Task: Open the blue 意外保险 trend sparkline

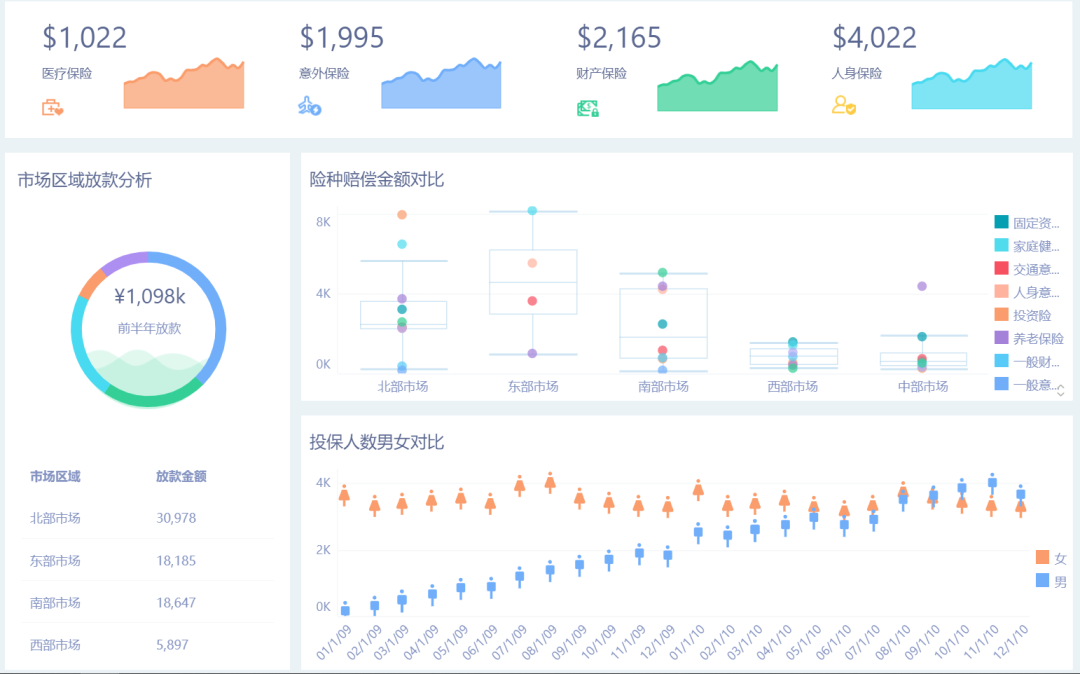Action: 441,88
